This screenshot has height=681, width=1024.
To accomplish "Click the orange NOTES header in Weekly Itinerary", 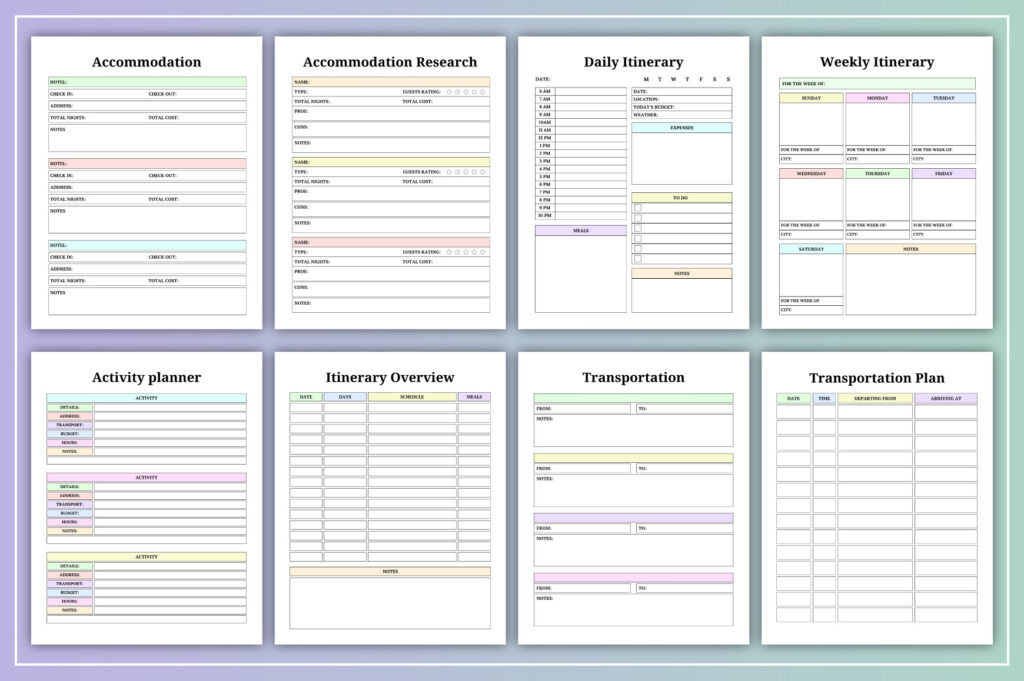I will point(911,249).
